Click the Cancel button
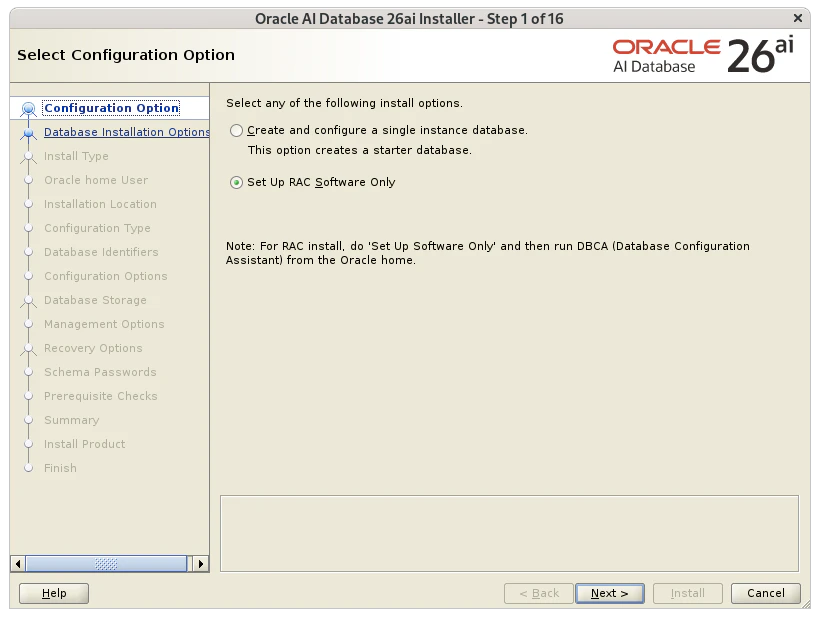Viewport: 820px width, 618px height. [x=766, y=593]
